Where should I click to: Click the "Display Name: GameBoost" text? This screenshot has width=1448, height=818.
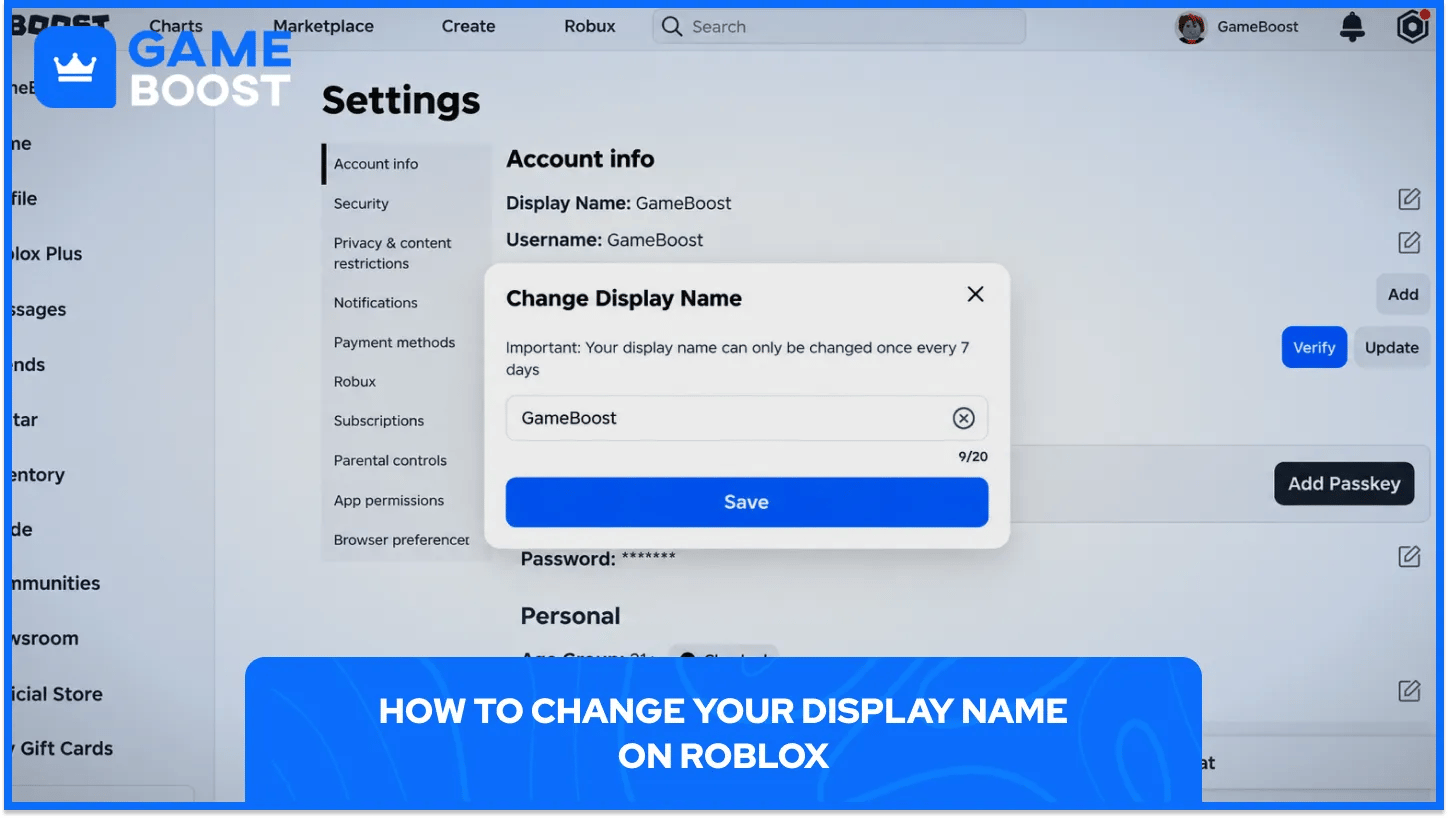(x=619, y=203)
